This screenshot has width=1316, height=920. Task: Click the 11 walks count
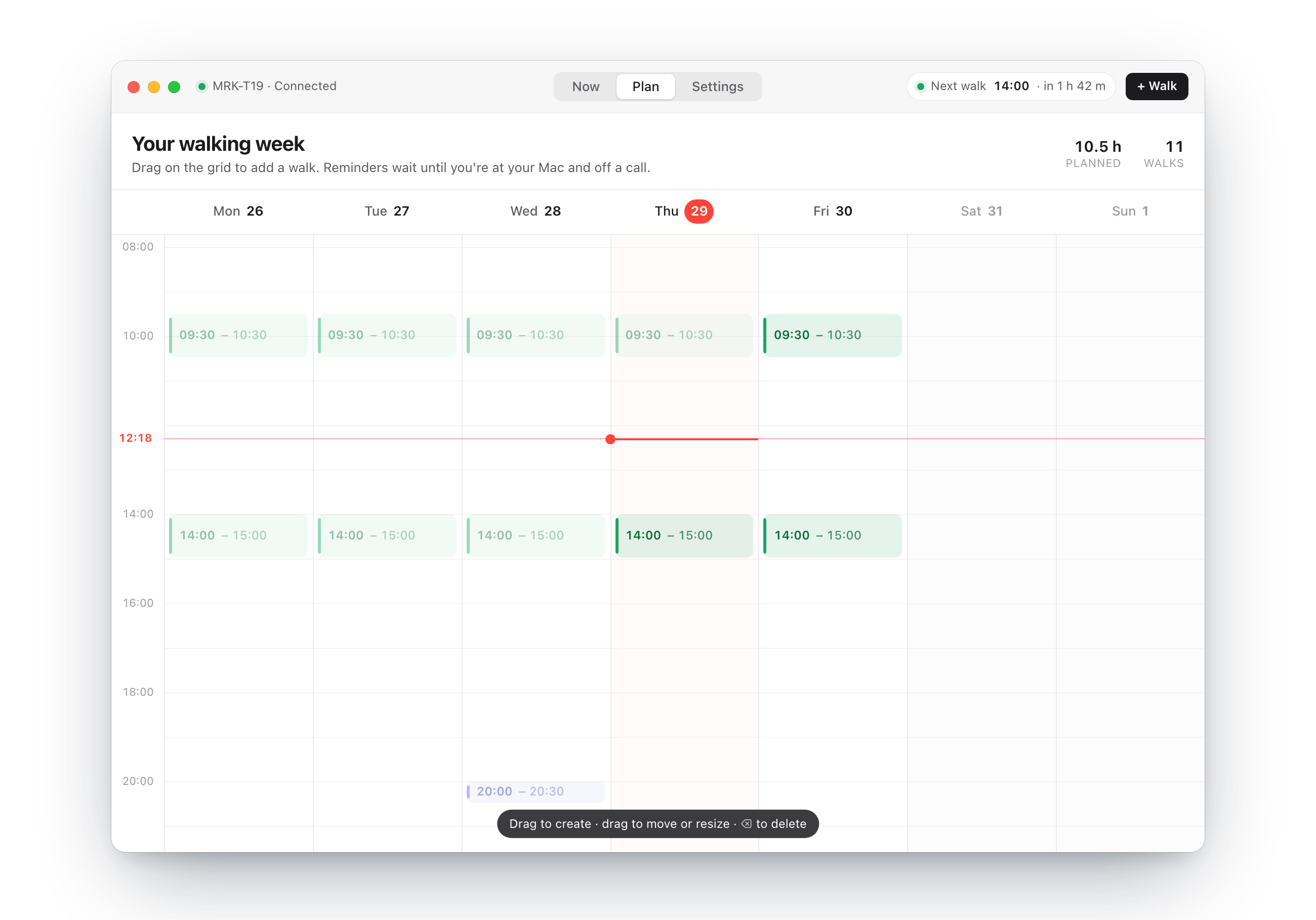coord(1174,147)
